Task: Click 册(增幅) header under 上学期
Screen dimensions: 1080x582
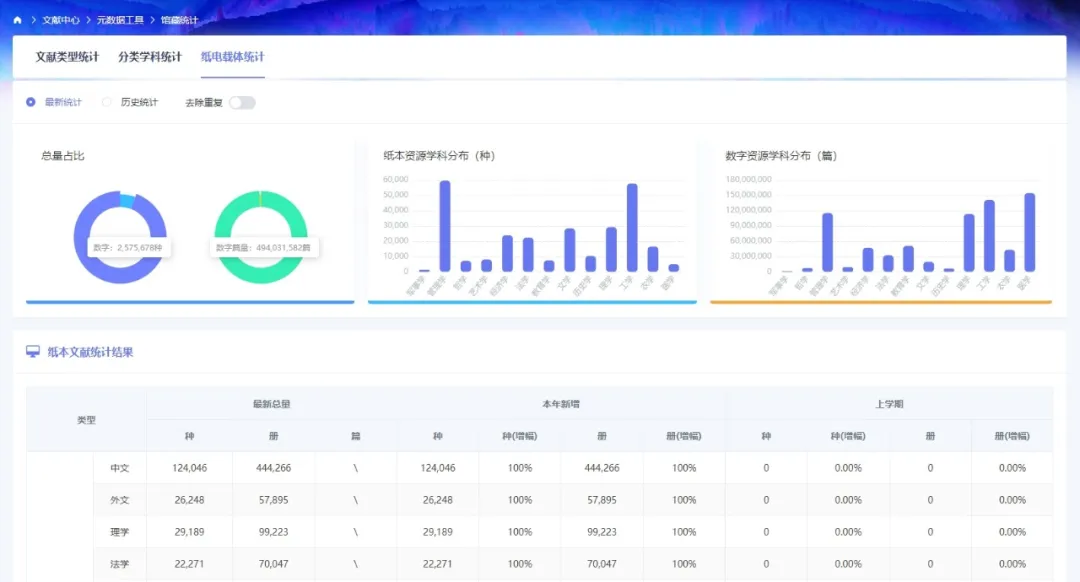Action: click(1012, 436)
